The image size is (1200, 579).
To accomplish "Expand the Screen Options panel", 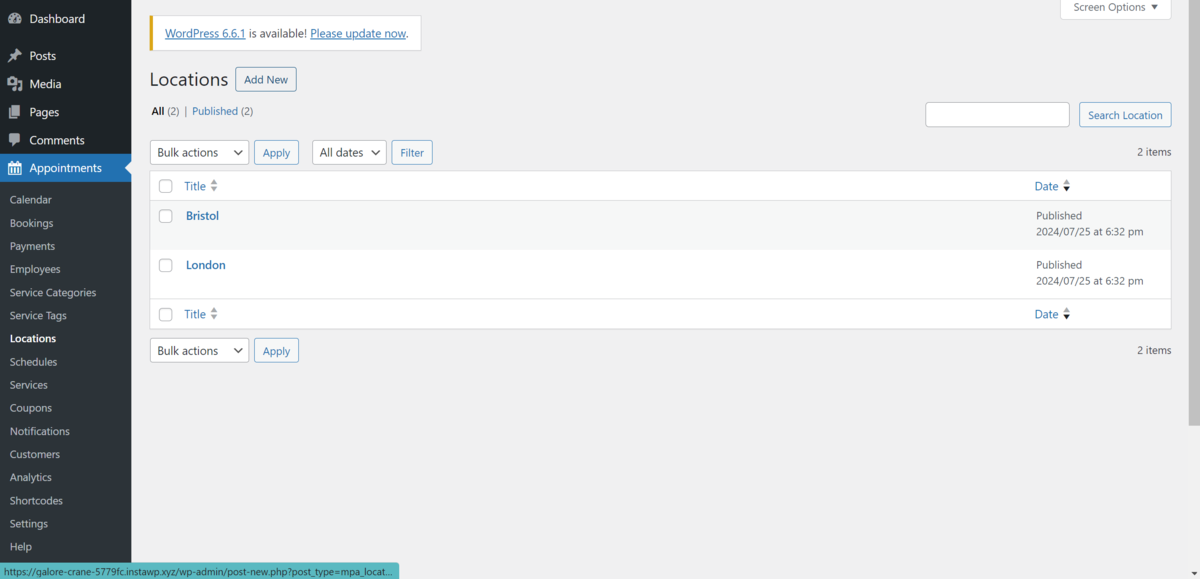I will [x=1115, y=8].
